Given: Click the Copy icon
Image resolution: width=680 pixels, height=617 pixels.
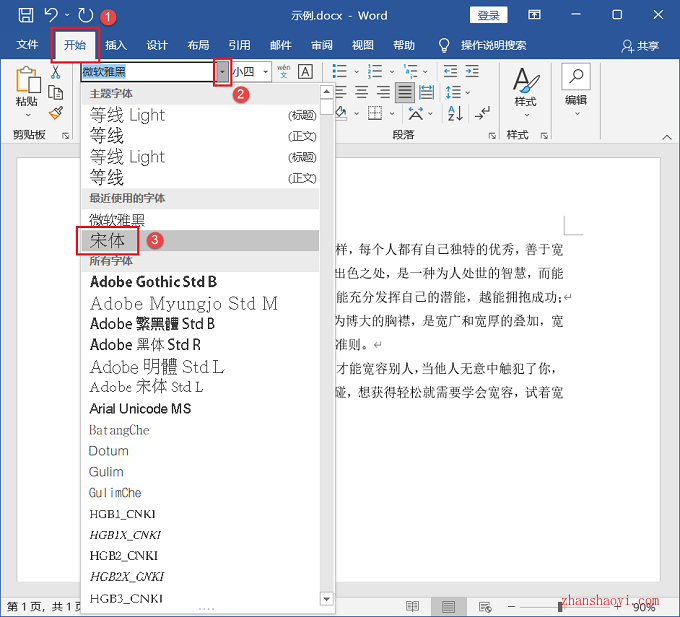Looking at the screenshot, I should [x=56, y=92].
